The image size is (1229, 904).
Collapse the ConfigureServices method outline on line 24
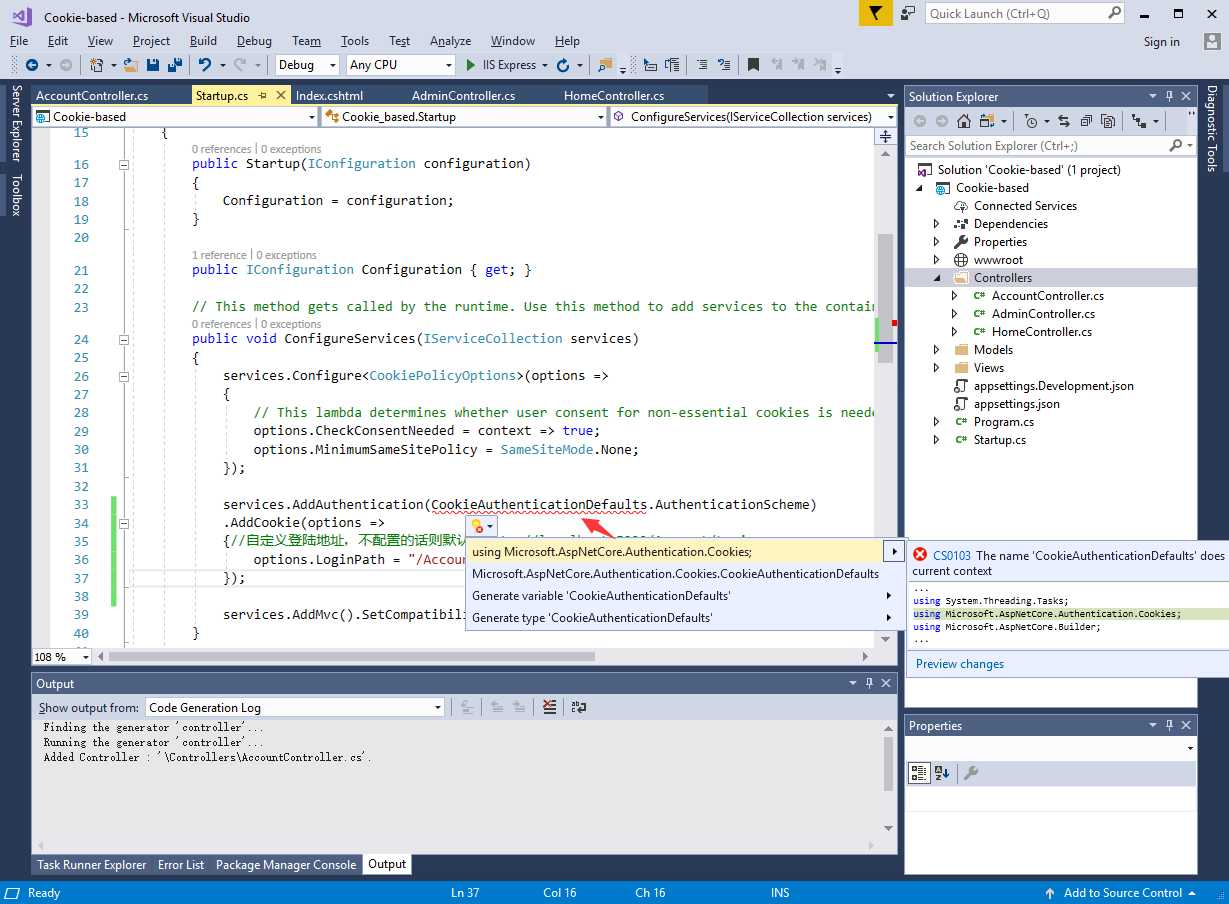click(x=124, y=339)
